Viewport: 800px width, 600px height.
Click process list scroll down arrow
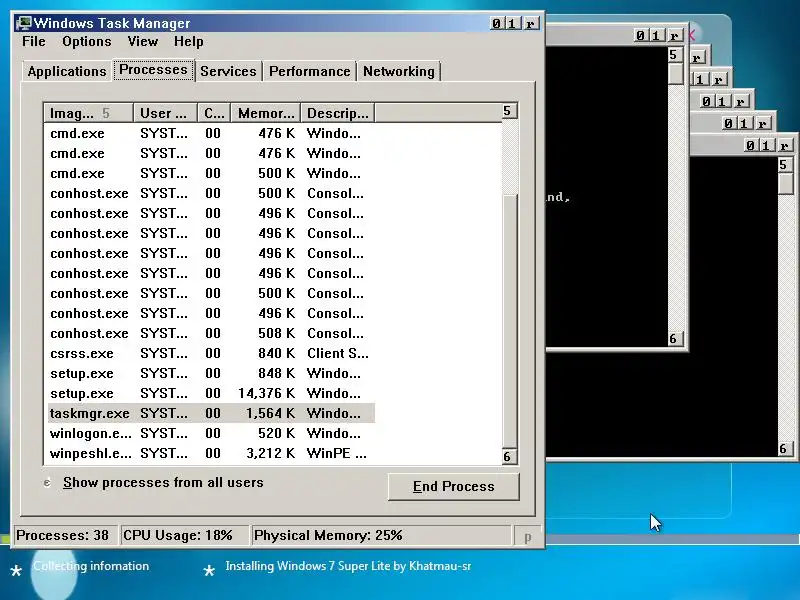click(x=510, y=457)
